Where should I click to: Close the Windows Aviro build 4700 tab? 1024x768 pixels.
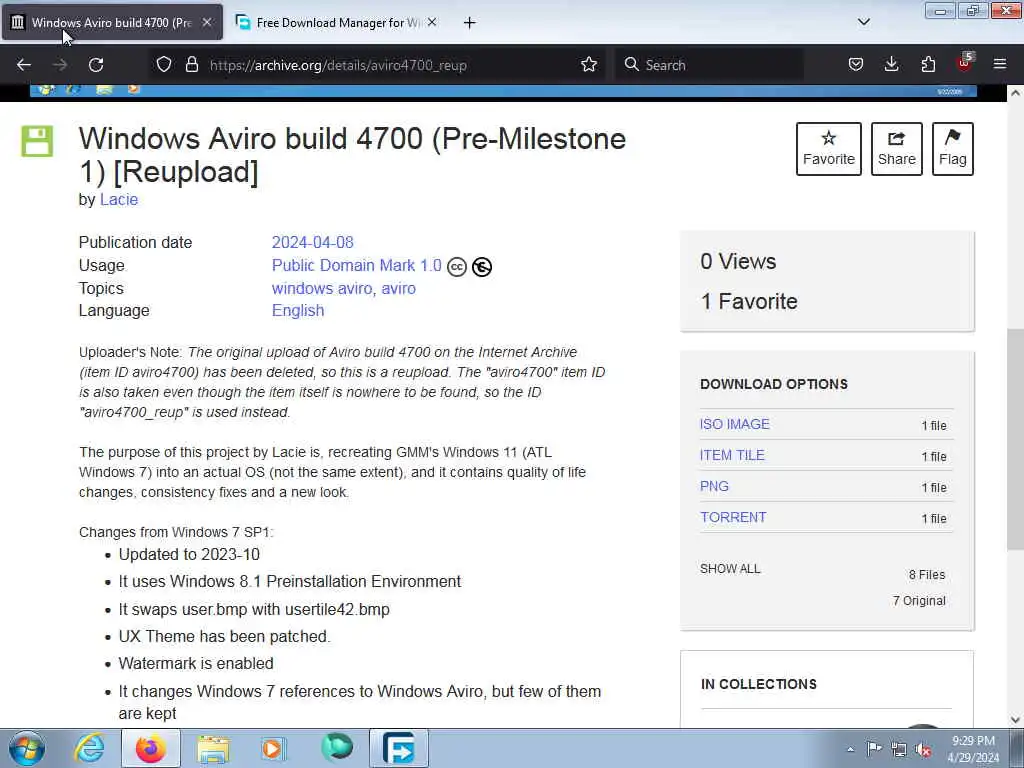coord(206,22)
